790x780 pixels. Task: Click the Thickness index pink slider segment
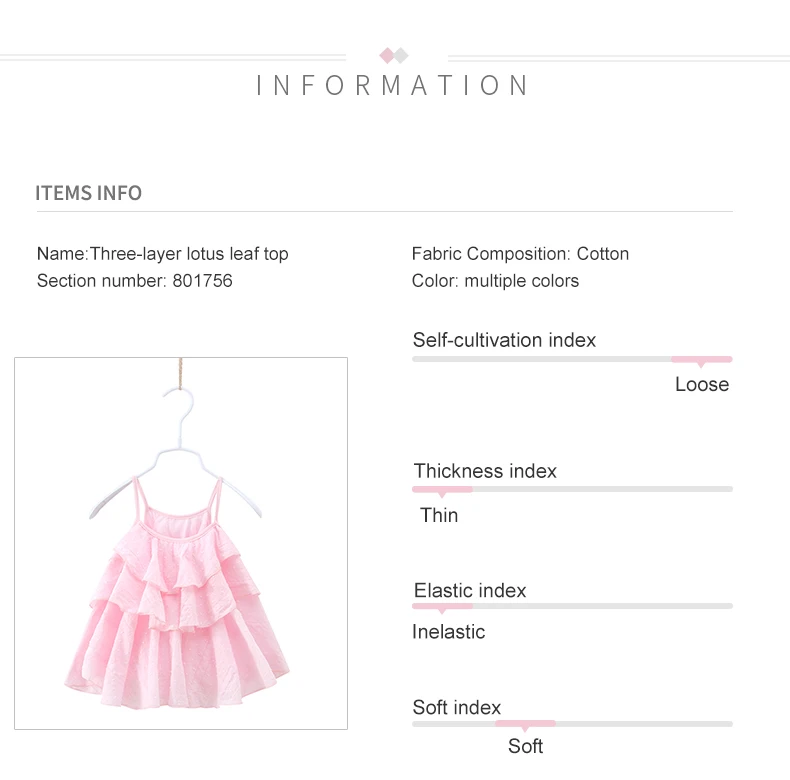(x=442, y=490)
